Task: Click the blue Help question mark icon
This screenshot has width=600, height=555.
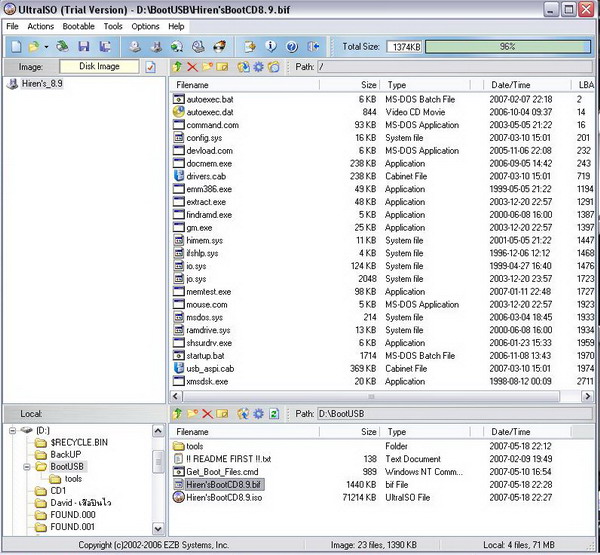Action: coord(292,47)
